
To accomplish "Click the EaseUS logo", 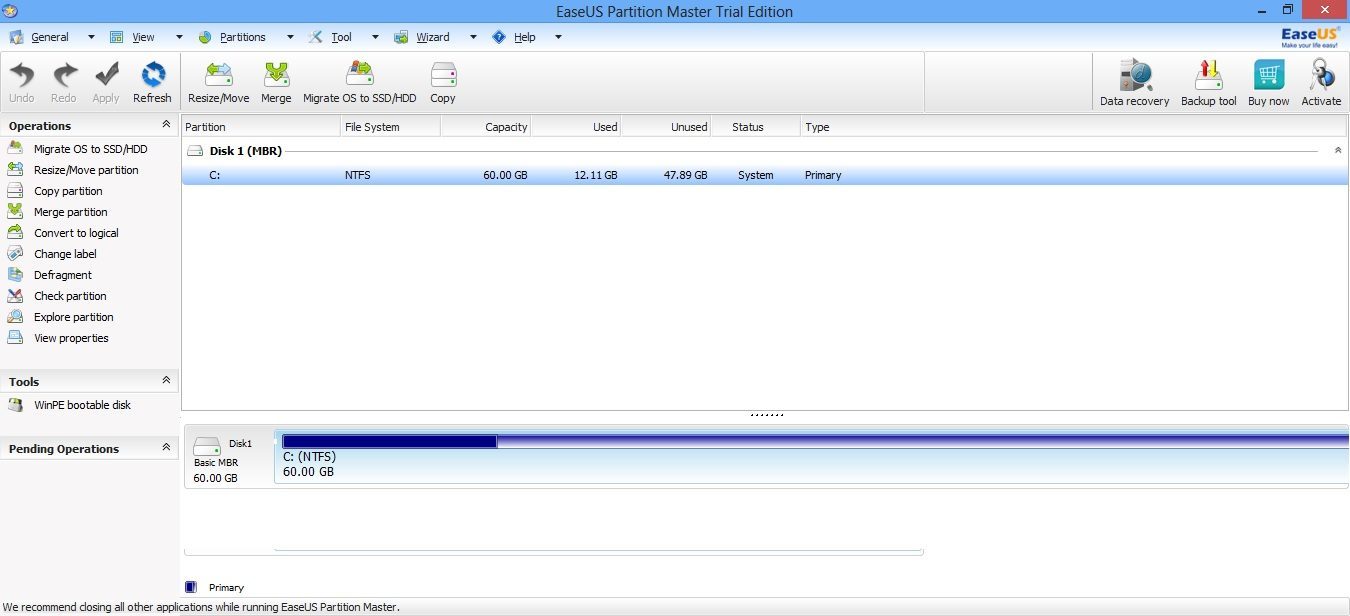I will pos(1312,37).
